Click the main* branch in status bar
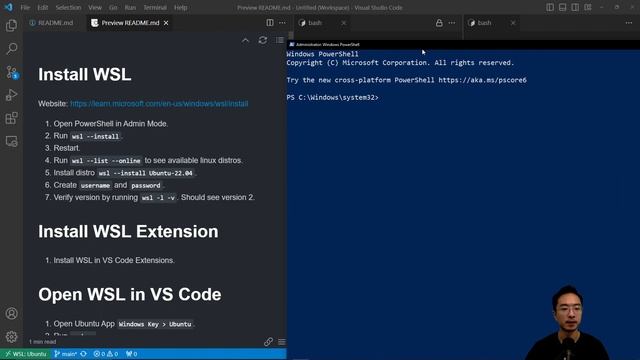This screenshot has width=640, height=360. click(65, 354)
